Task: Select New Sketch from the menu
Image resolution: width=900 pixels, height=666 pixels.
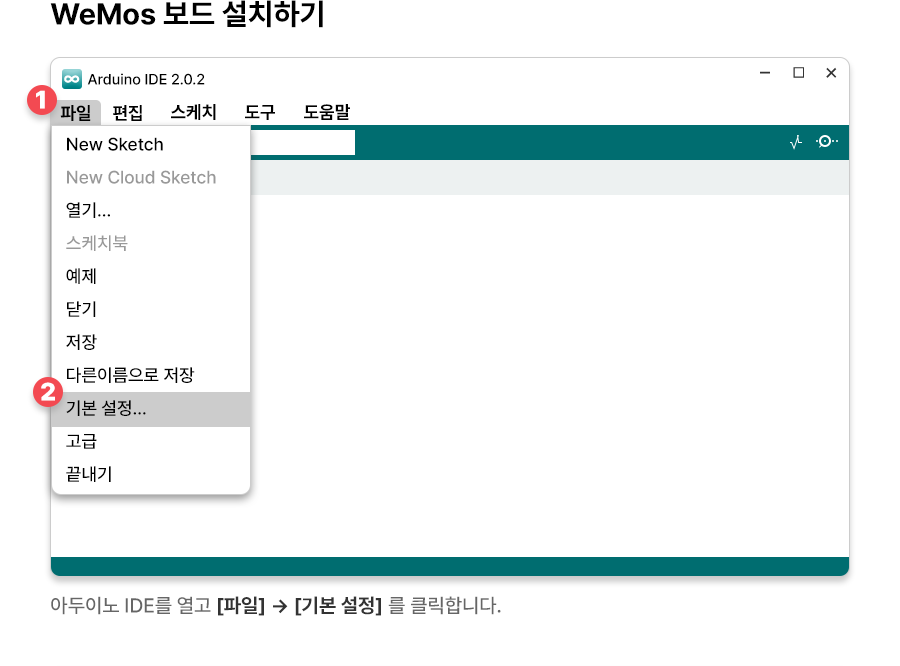Action: pyautogui.click(x=114, y=144)
